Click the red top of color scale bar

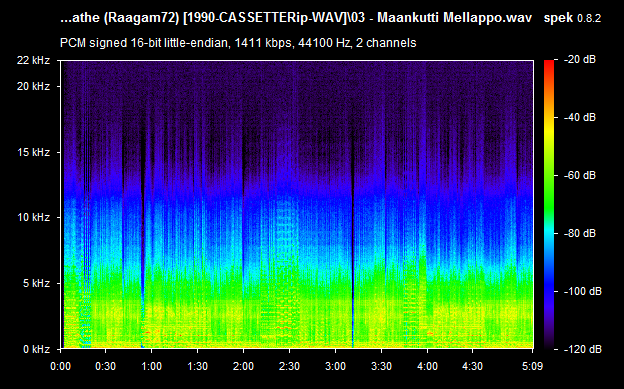[549, 64]
